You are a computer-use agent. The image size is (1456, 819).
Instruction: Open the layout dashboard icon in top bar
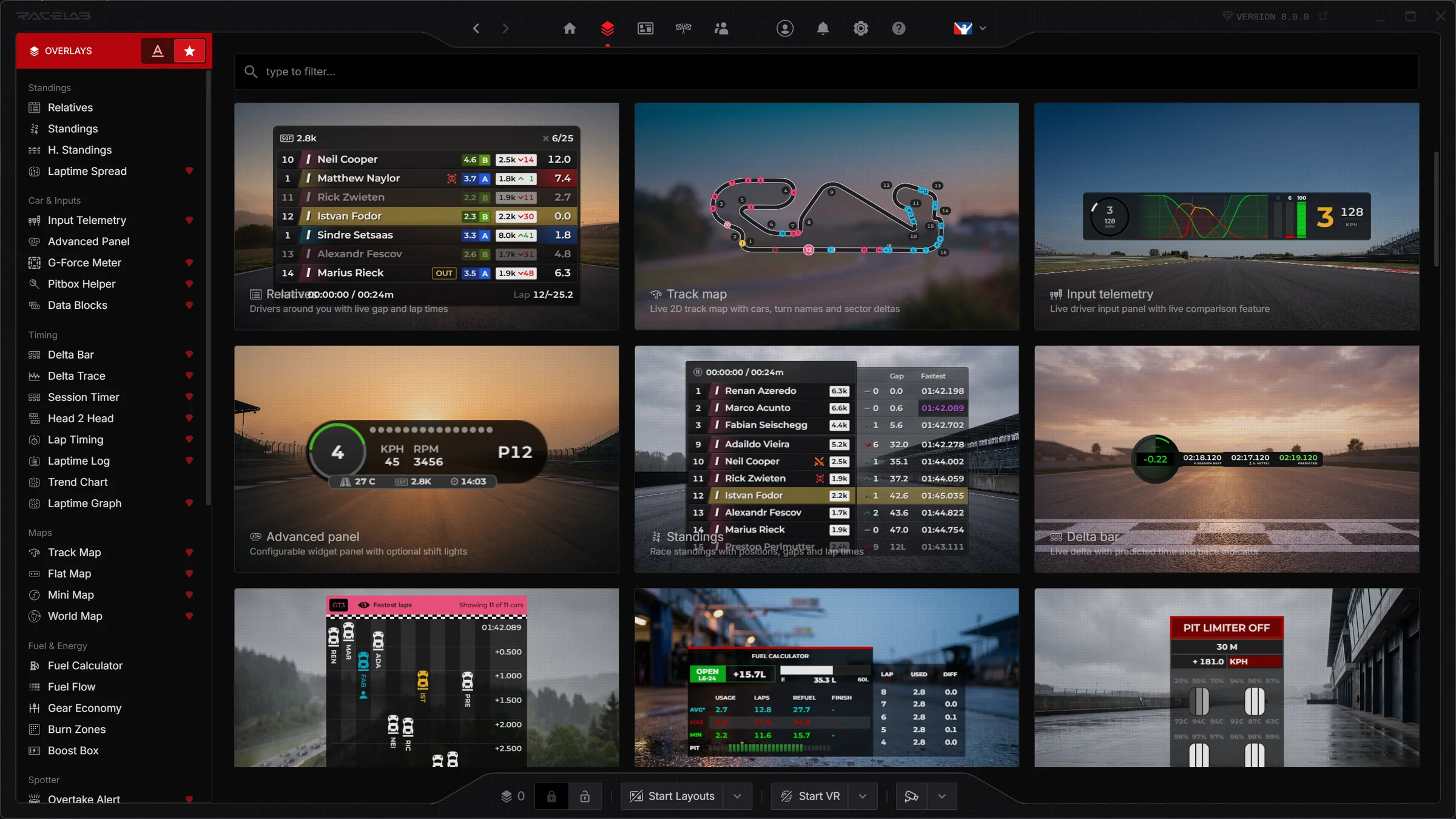pyautogui.click(x=645, y=29)
